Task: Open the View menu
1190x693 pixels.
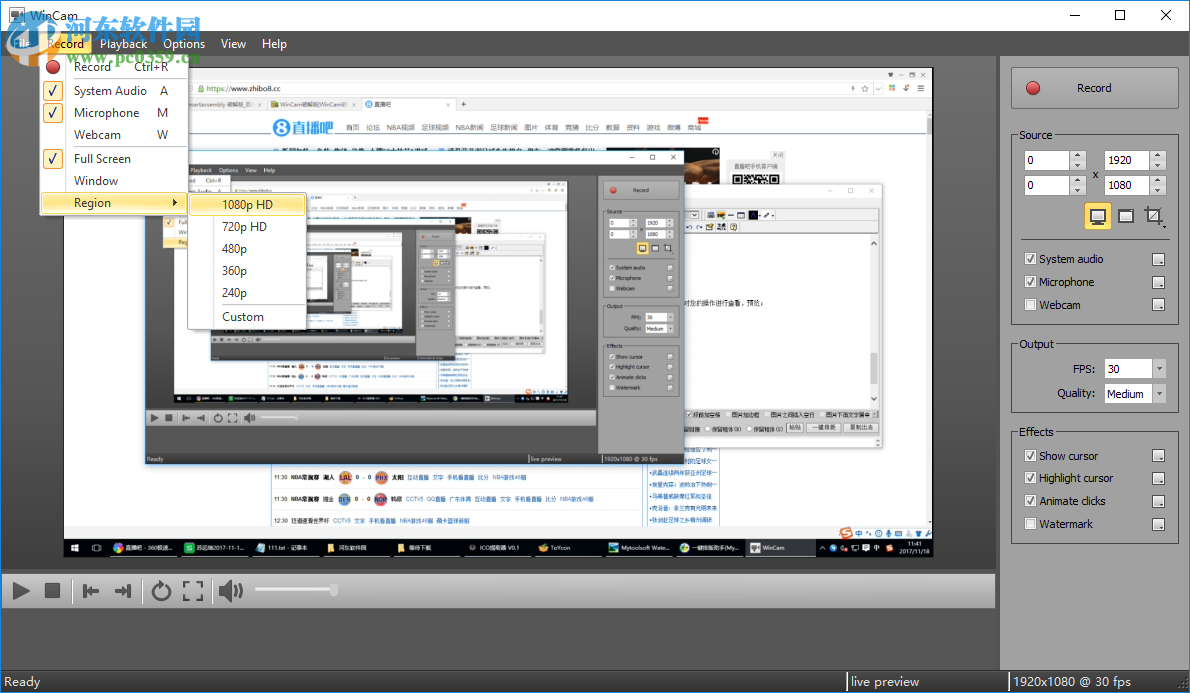Action: (233, 44)
